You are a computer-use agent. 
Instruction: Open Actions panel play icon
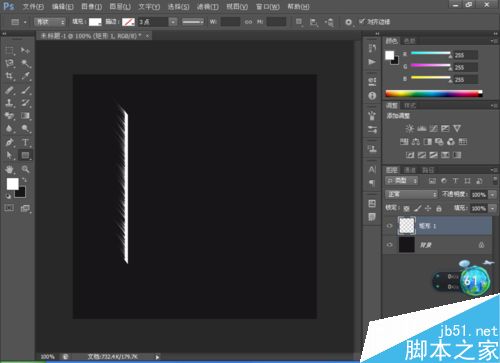tap(372, 62)
